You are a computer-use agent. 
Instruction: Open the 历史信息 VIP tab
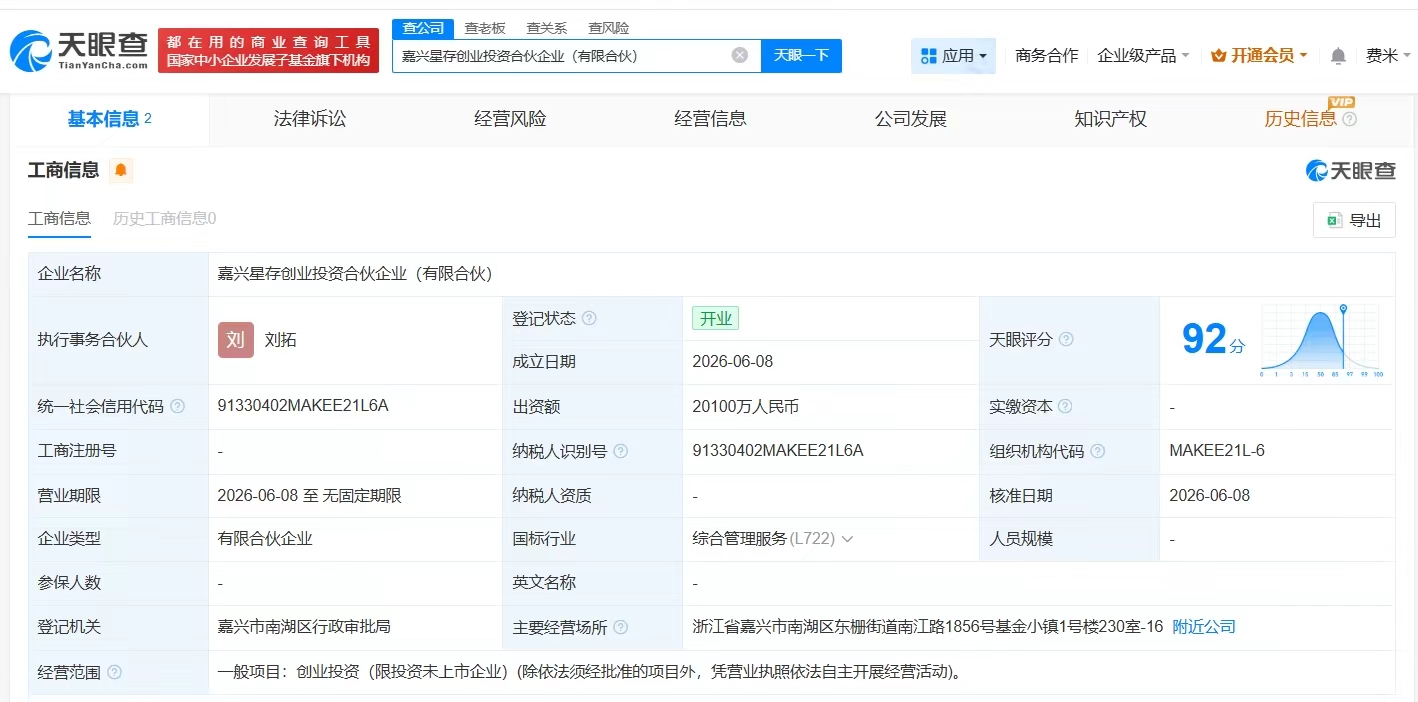tap(1300, 119)
